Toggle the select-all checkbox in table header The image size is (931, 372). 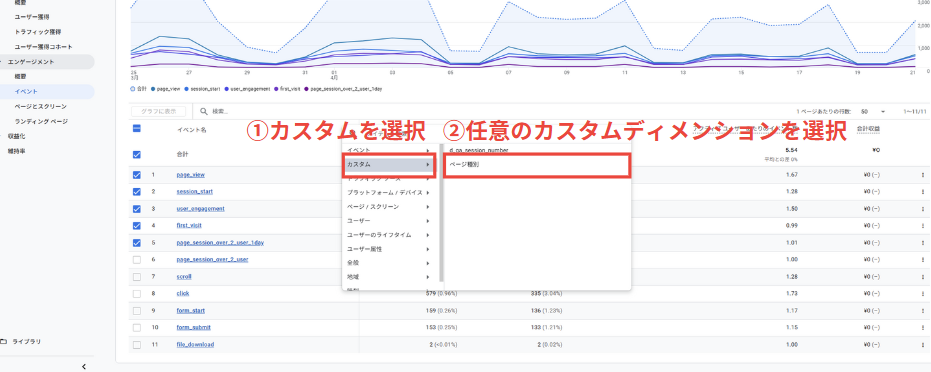[137, 128]
